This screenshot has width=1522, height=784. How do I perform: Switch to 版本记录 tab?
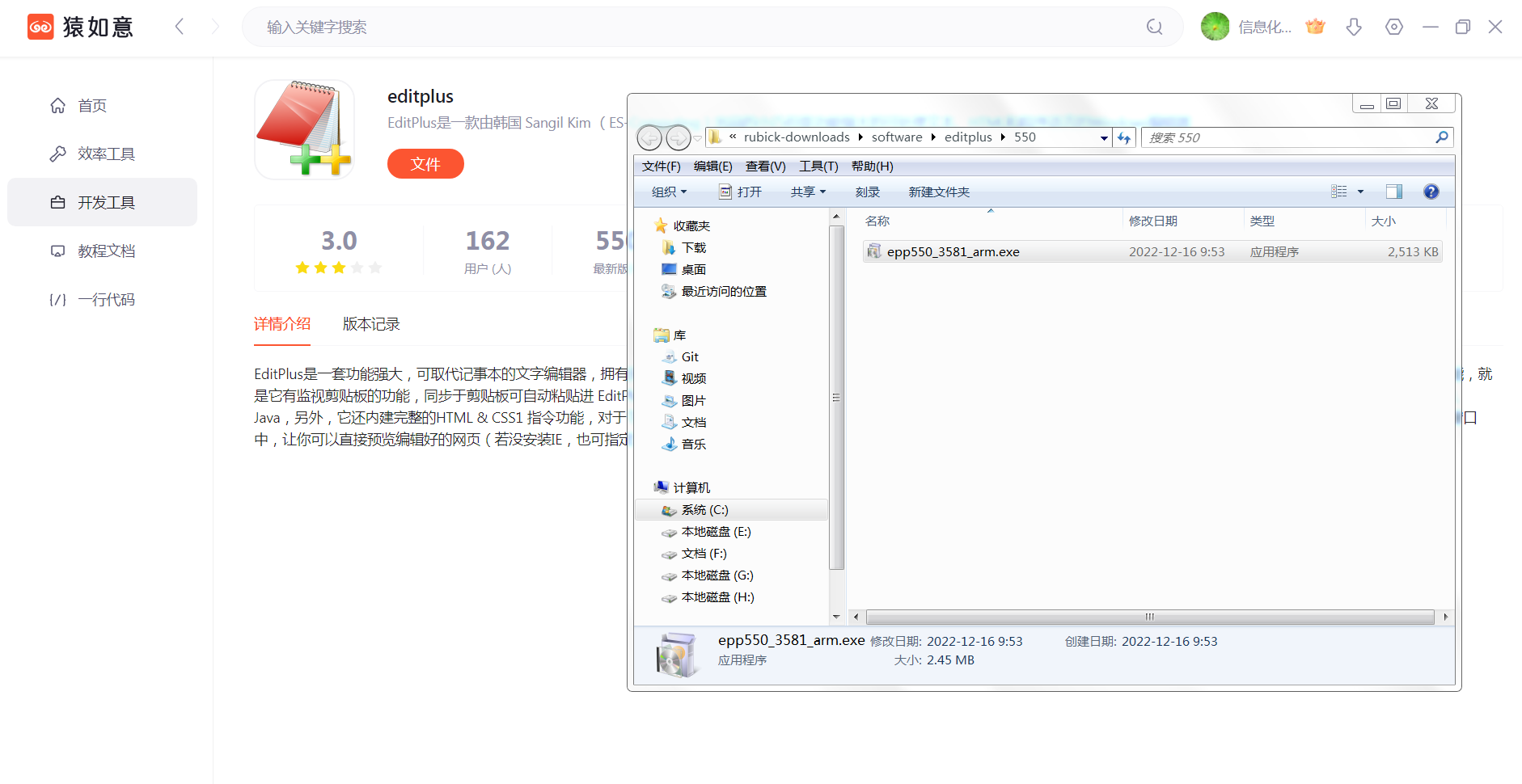pos(371,324)
